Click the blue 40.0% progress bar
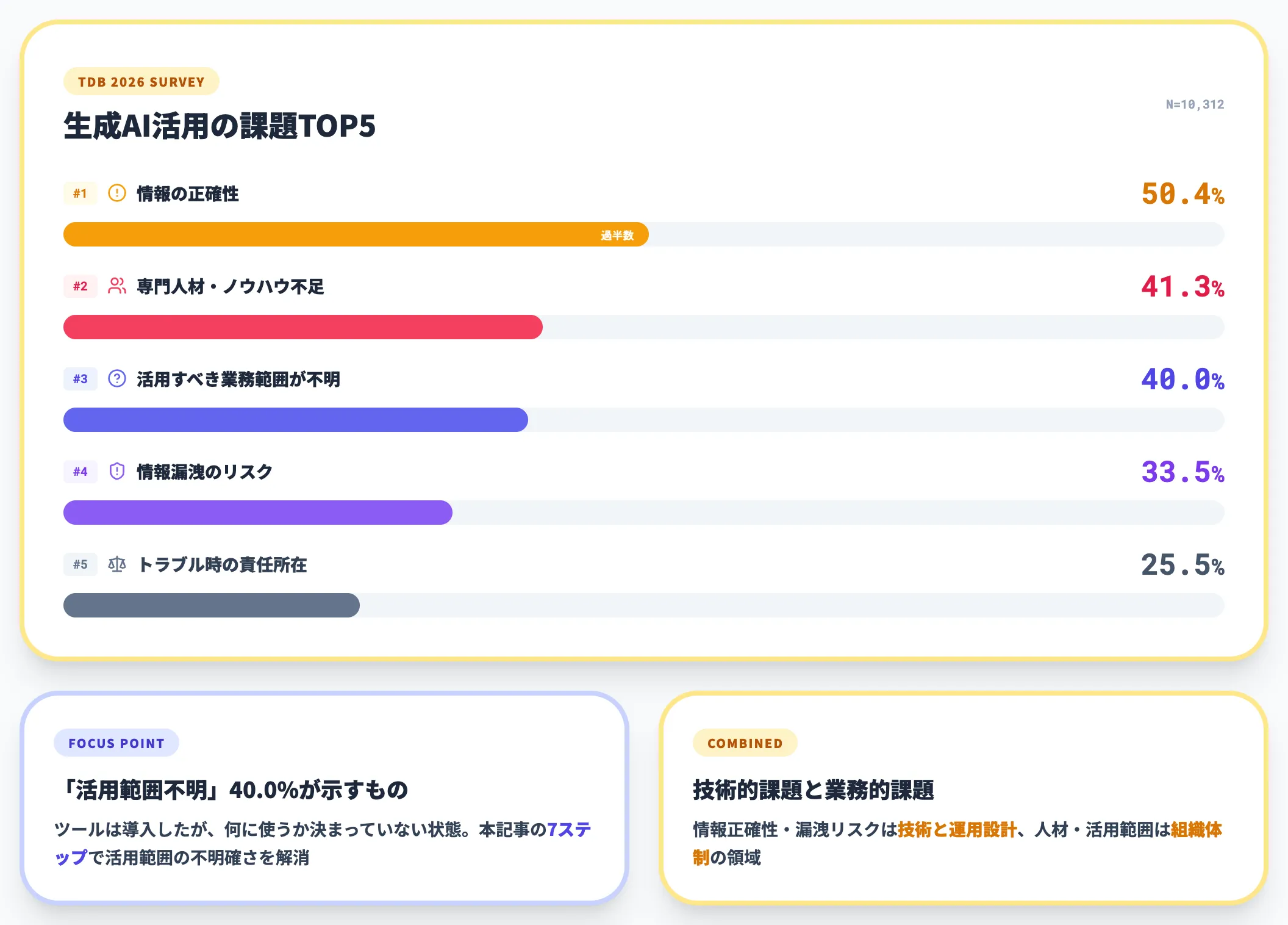The height and width of the screenshot is (925, 1288). (x=296, y=420)
